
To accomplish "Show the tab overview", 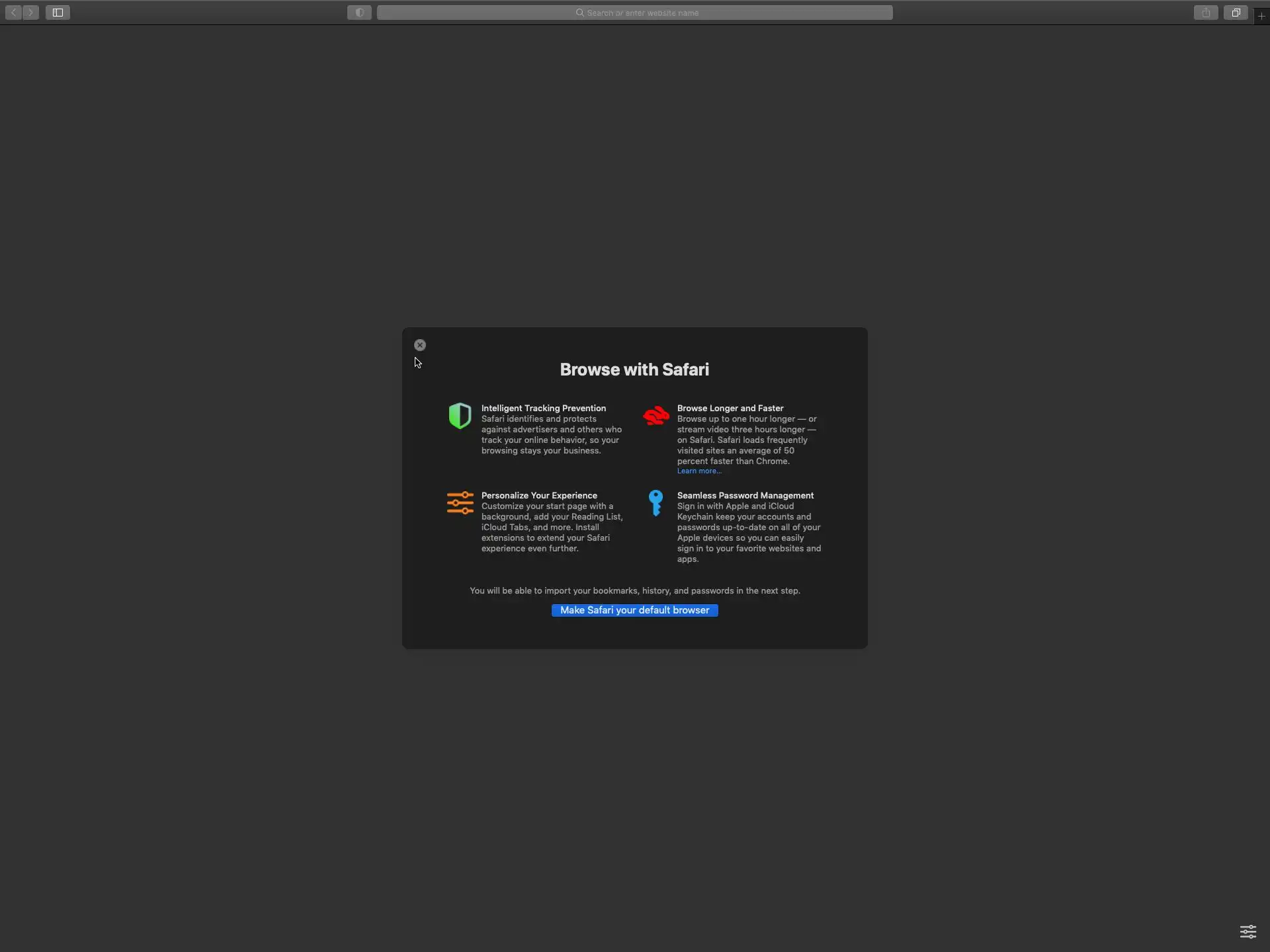I will [x=1236, y=13].
